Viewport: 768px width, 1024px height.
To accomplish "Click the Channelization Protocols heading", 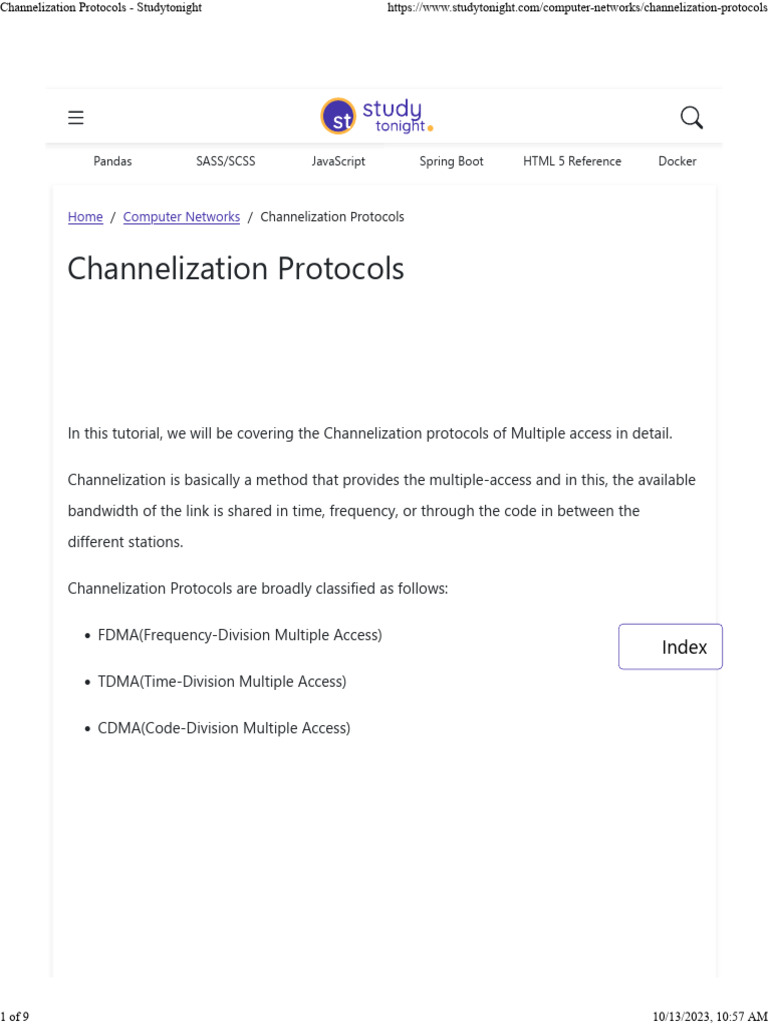I will tap(236, 269).
